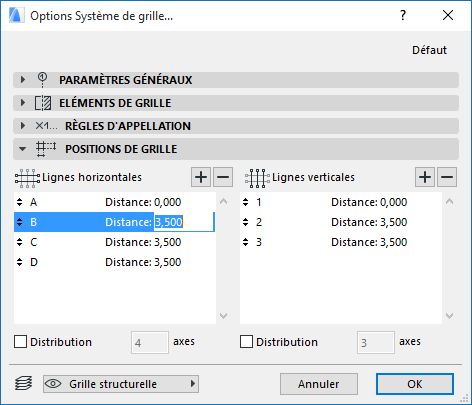Click the reorder handle of vertical line 2

pos(246,222)
